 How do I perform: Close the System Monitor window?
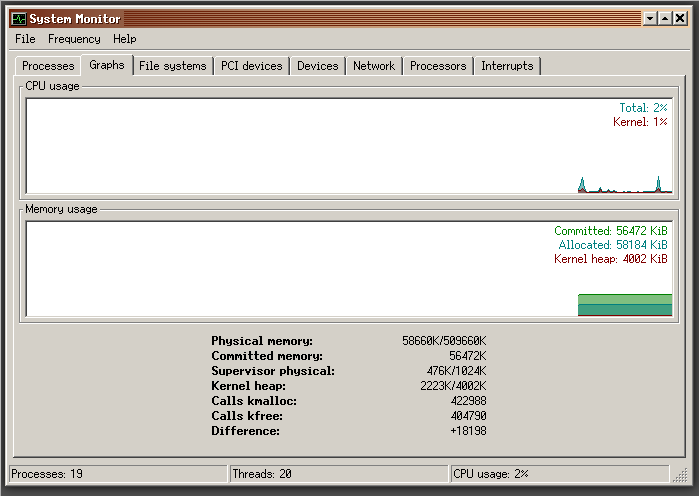(680, 19)
